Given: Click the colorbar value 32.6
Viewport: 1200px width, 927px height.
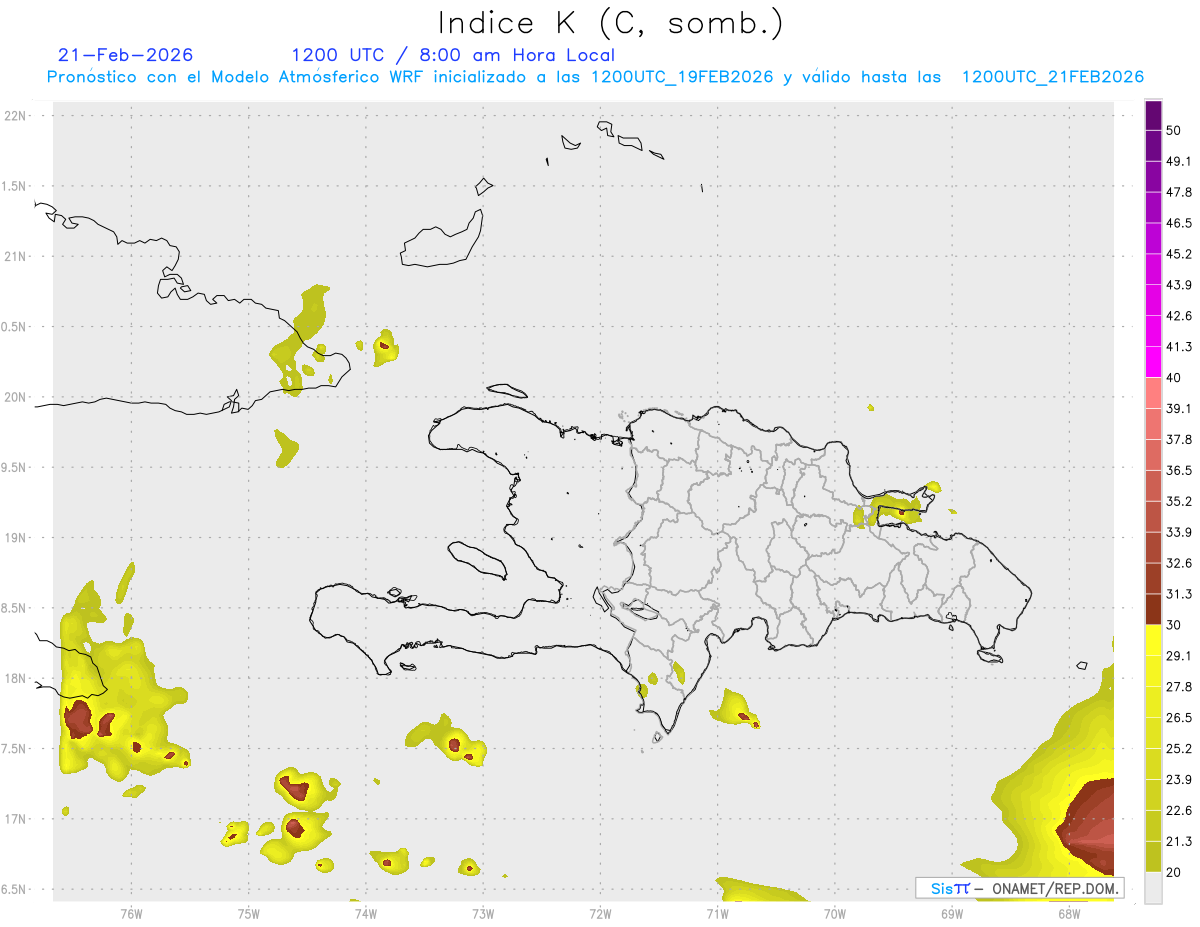Looking at the screenshot, I should (x=1179, y=563).
